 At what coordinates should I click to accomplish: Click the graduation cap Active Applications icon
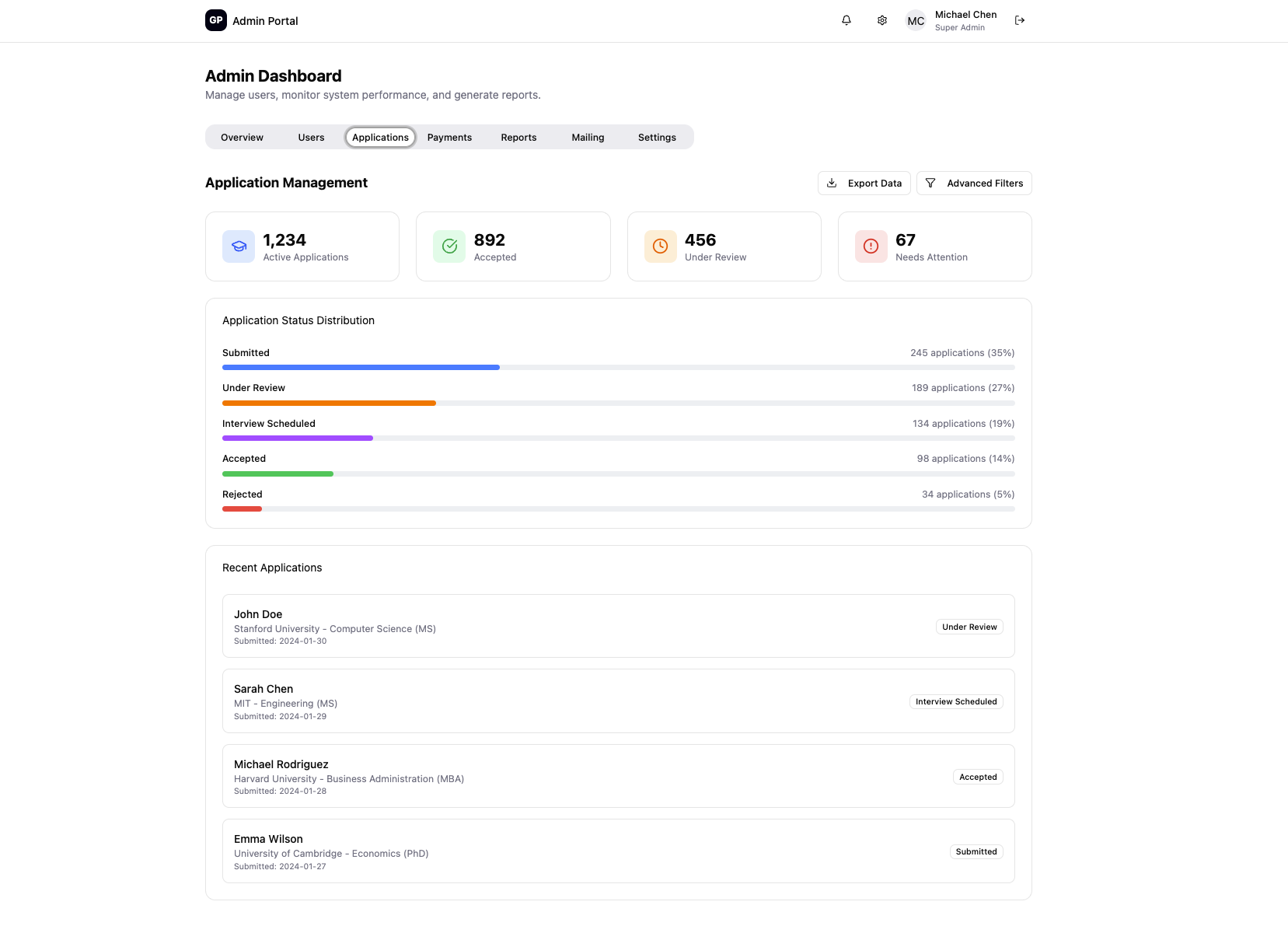click(239, 246)
